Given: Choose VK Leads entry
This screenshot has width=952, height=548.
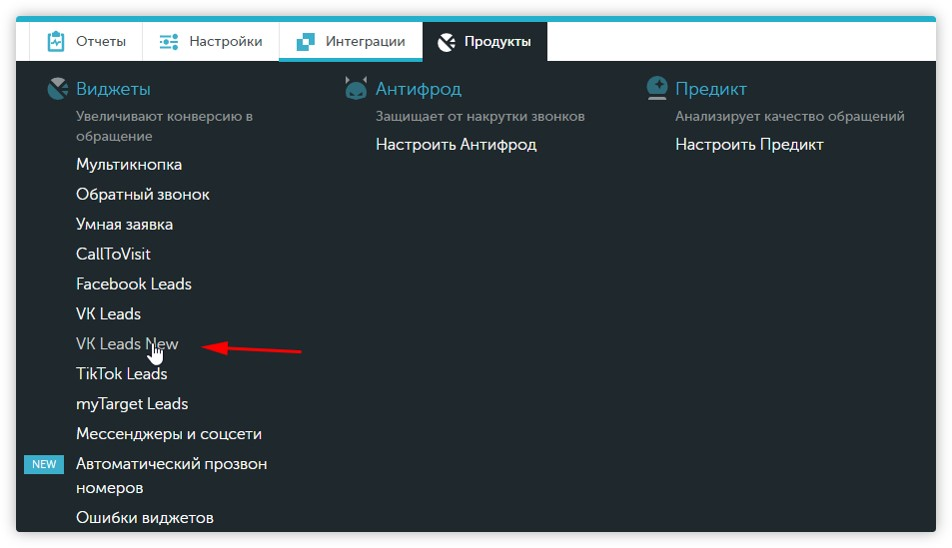Looking at the screenshot, I should 108,314.
